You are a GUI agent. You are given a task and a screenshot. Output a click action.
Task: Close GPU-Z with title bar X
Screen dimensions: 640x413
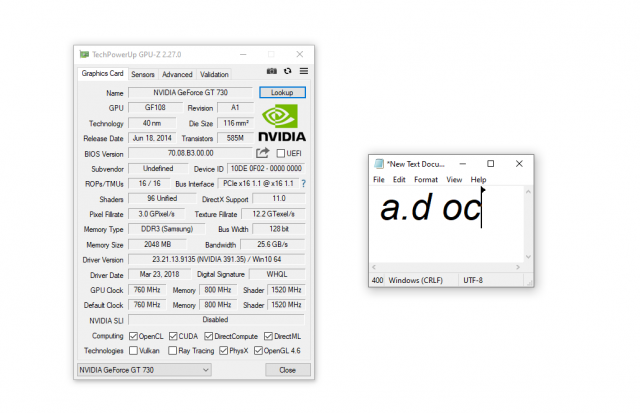coord(300,54)
